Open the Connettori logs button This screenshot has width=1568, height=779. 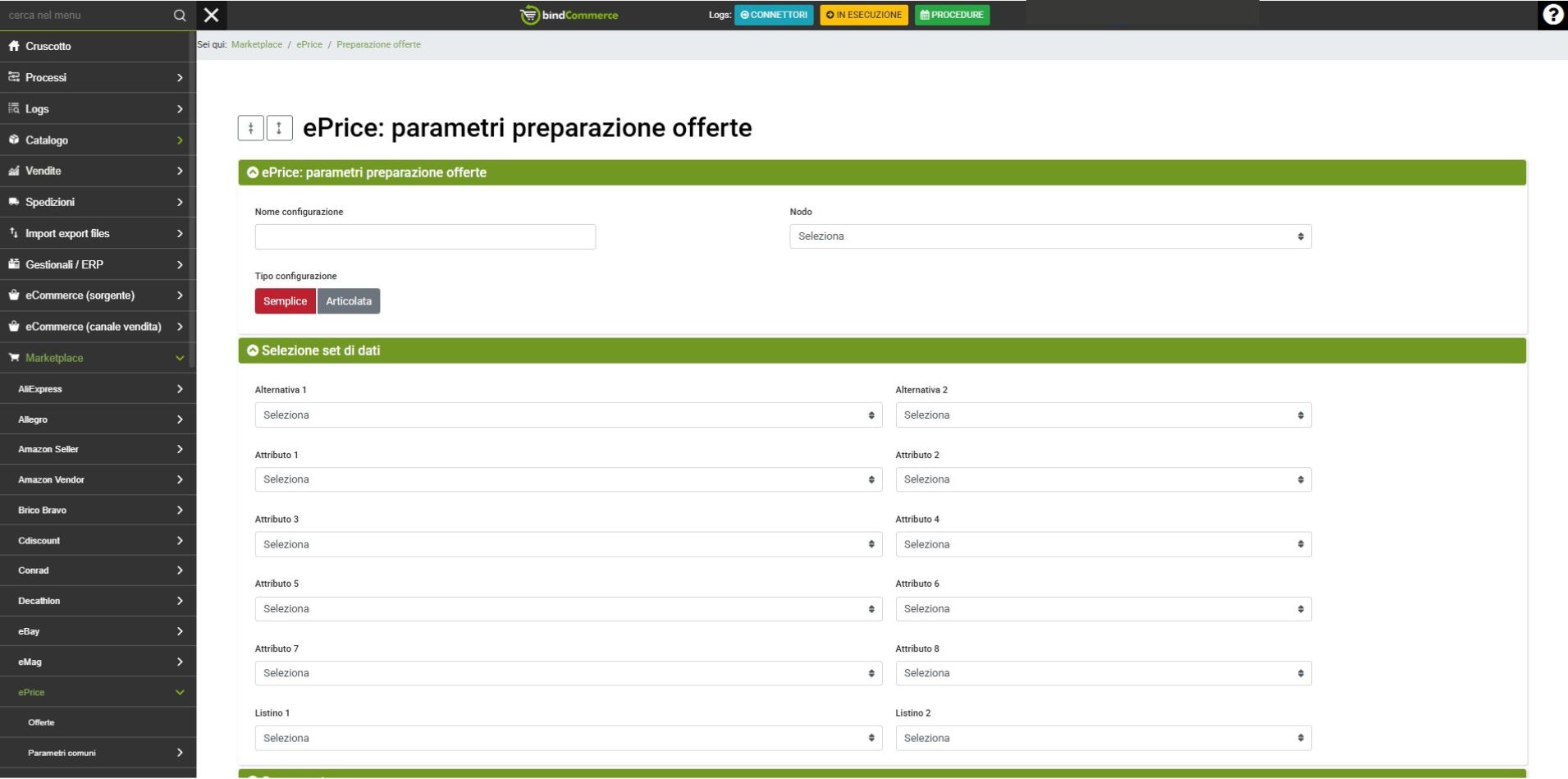(774, 15)
